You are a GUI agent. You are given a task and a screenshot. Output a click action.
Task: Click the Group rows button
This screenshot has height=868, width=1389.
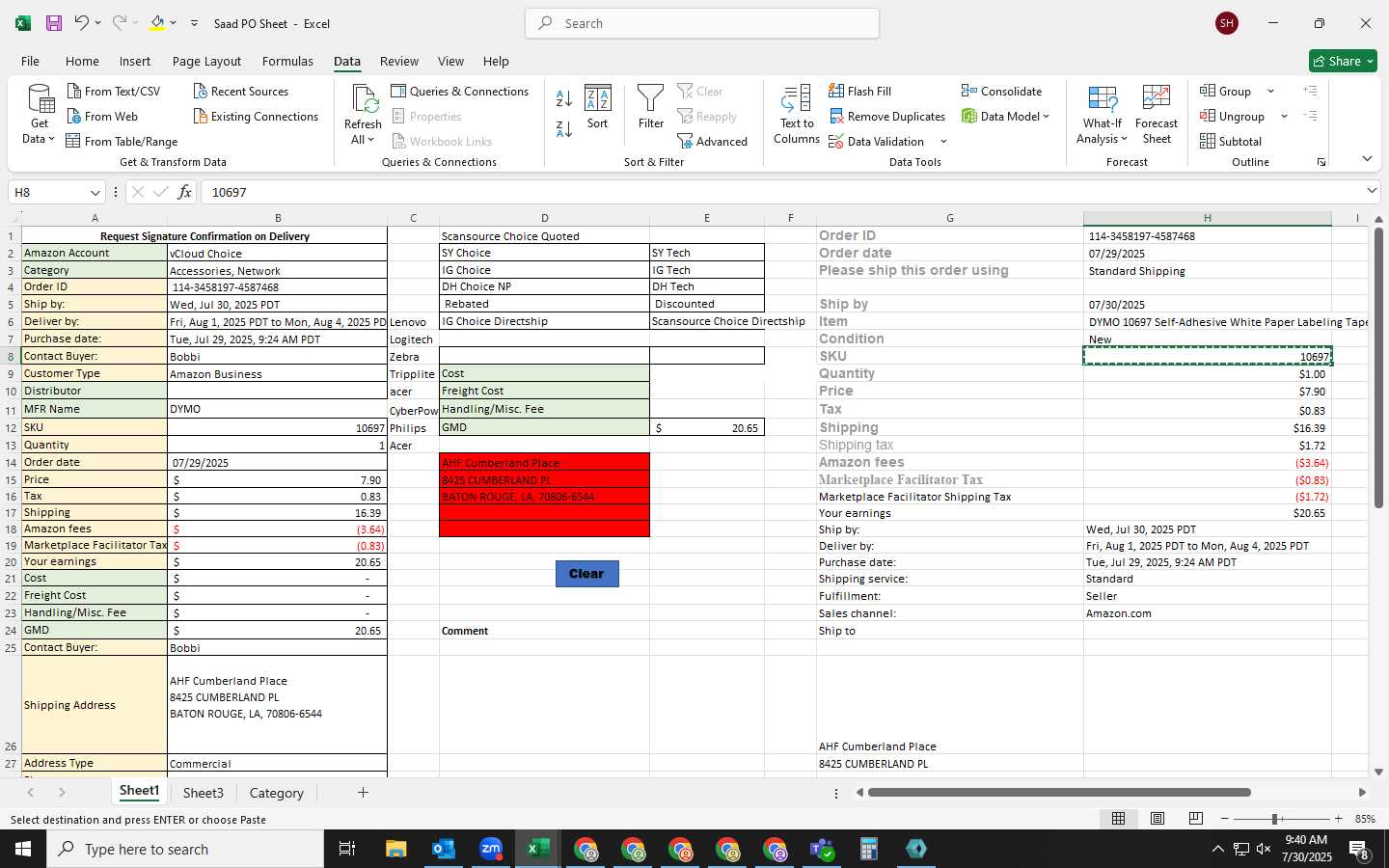pos(1226,92)
